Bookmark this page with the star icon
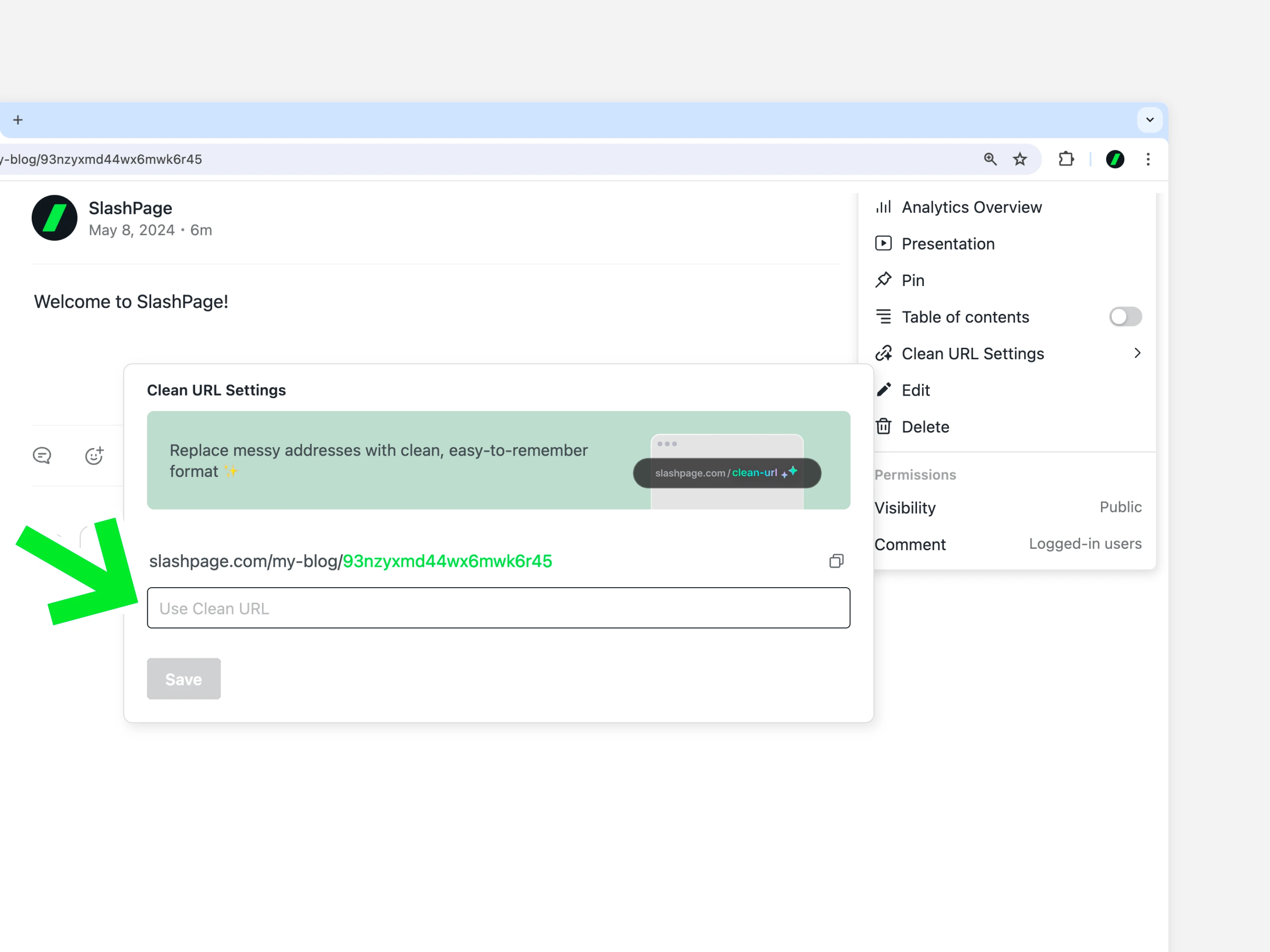Image resolution: width=1270 pixels, height=952 pixels. tap(1020, 159)
